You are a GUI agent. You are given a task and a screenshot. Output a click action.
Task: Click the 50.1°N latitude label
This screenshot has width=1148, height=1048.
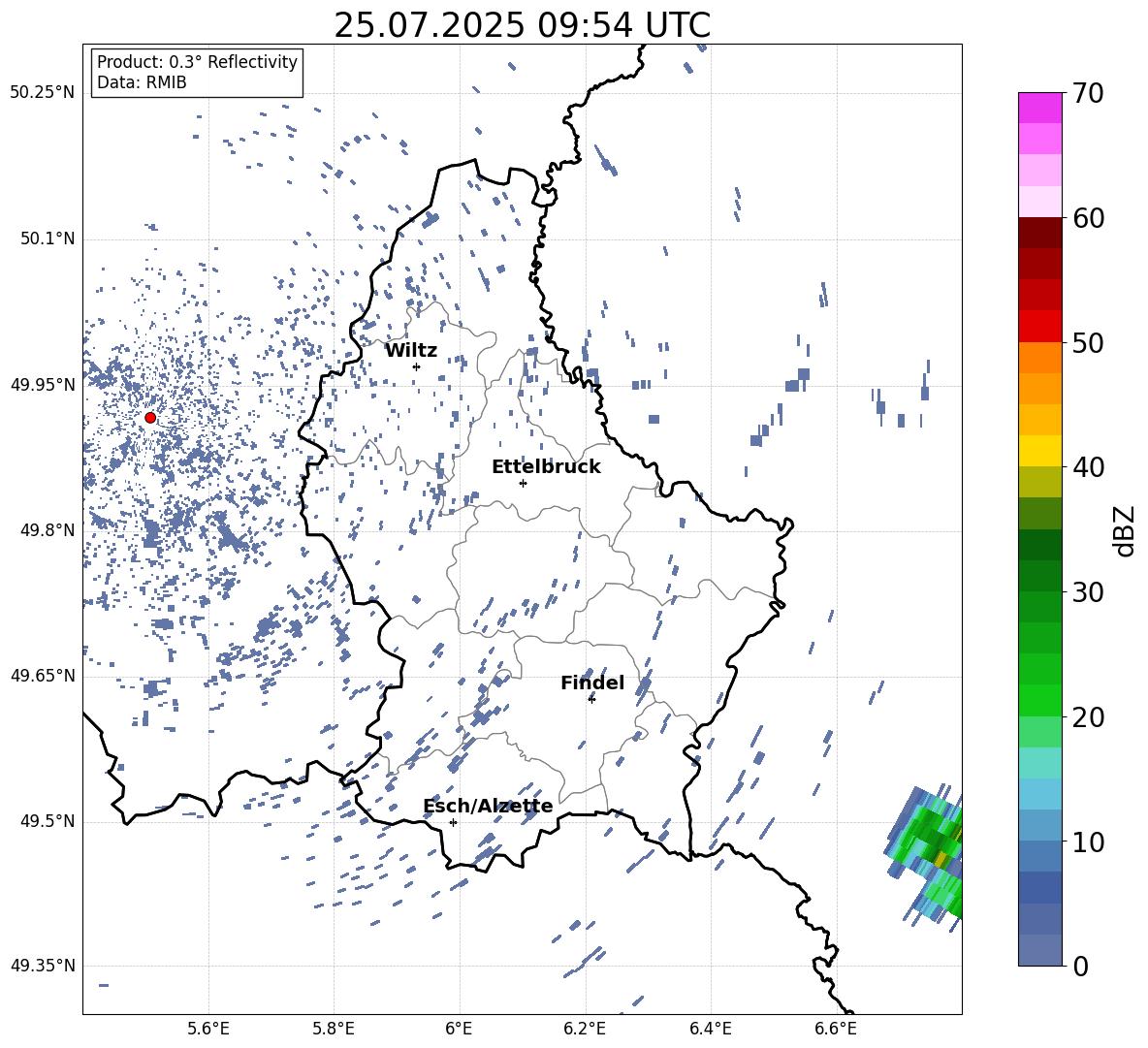point(48,238)
